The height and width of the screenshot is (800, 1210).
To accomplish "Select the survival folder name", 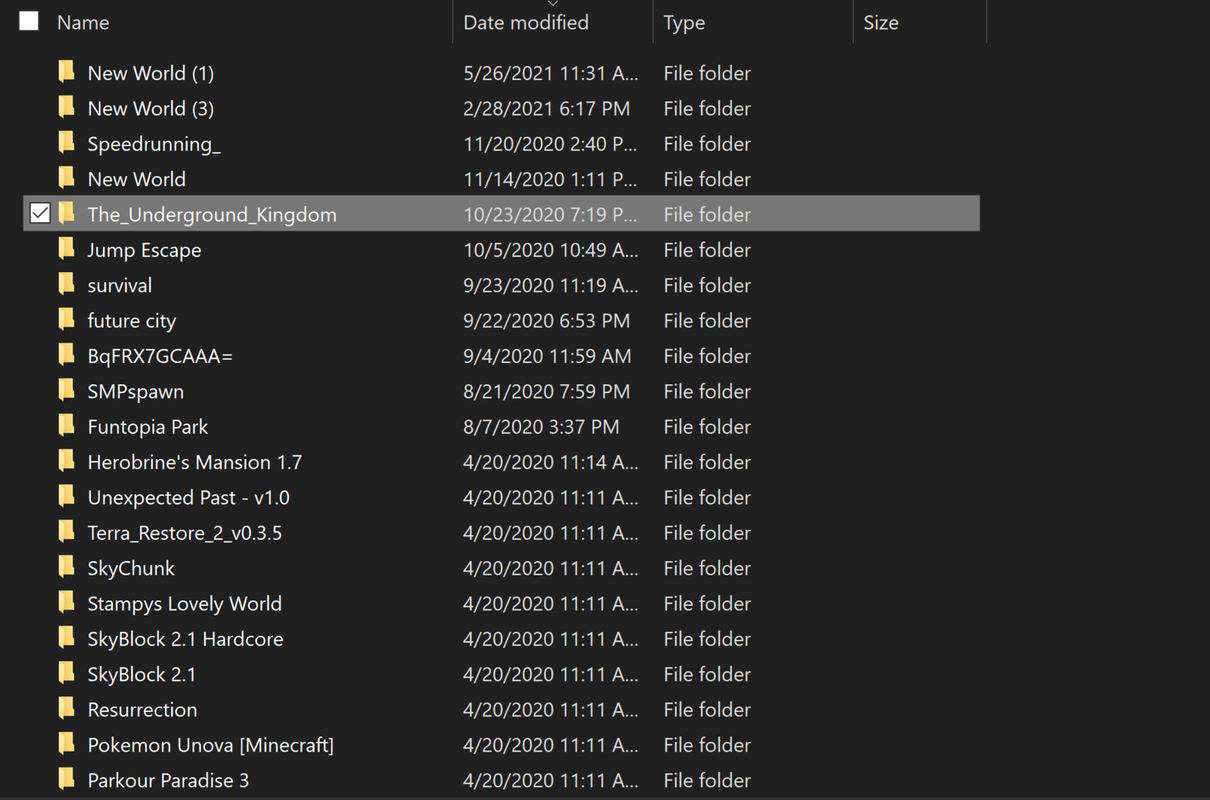I will click(120, 285).
